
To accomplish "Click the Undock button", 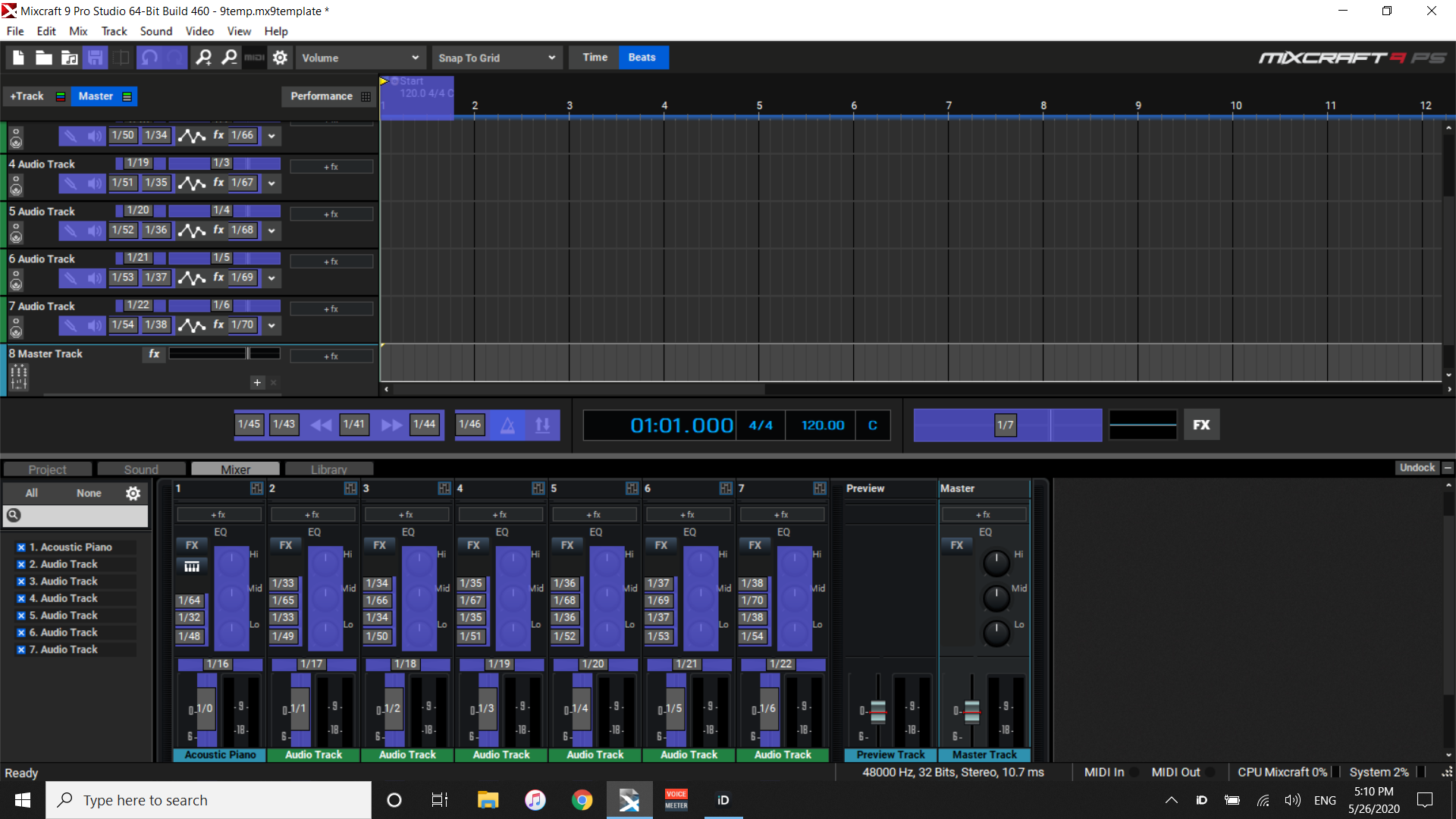I will point(1417,468).
